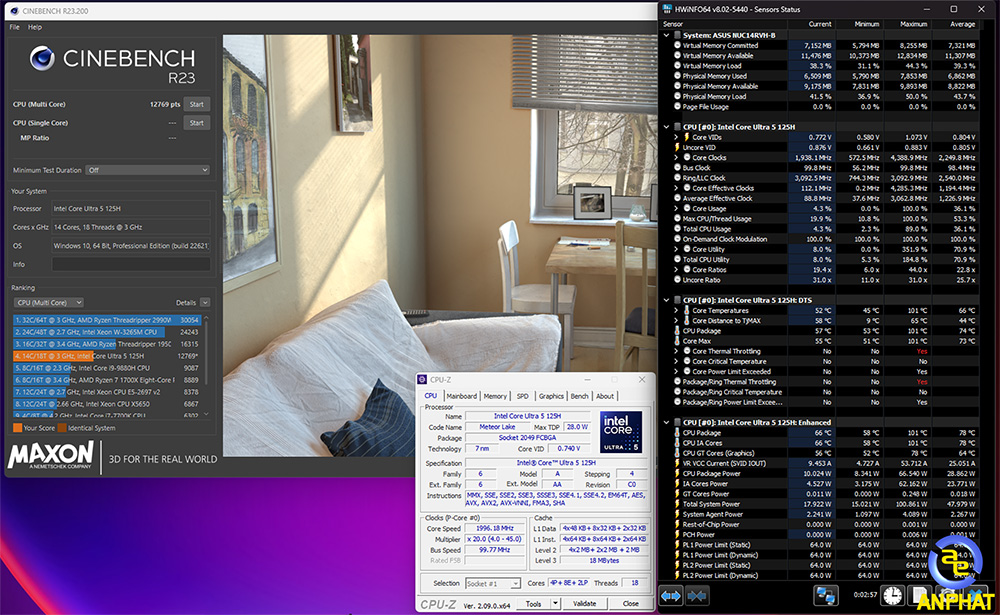1000x615 pixels.
Task: Click the Total CPU Usage sensor row
Action: click(x=820, y=229)
